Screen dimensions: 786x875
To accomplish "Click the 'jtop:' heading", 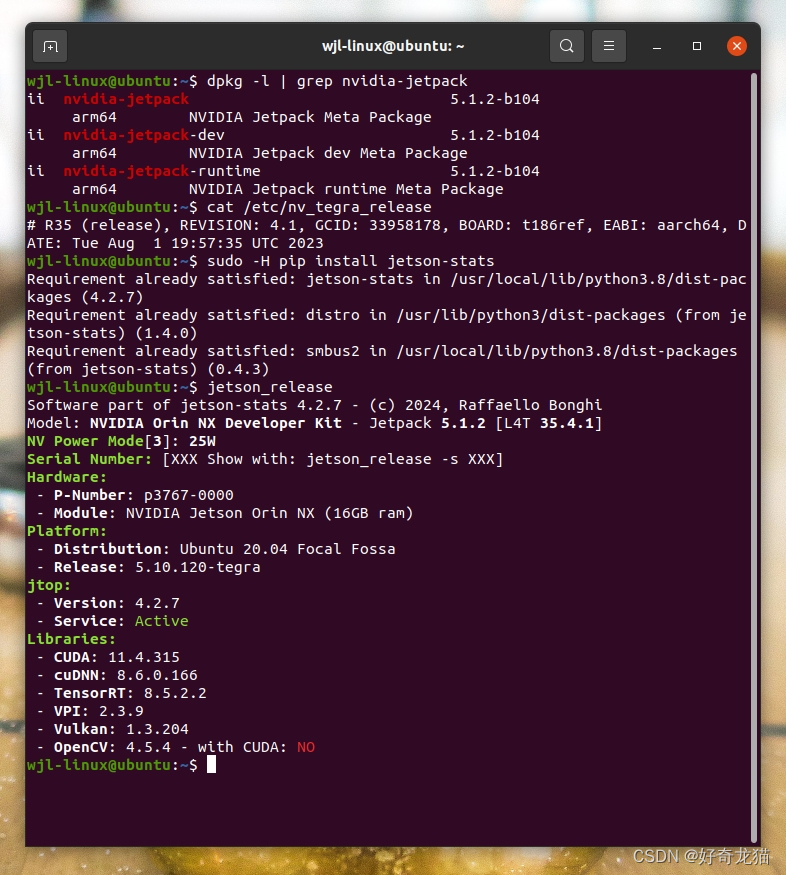I will [49, 585].
